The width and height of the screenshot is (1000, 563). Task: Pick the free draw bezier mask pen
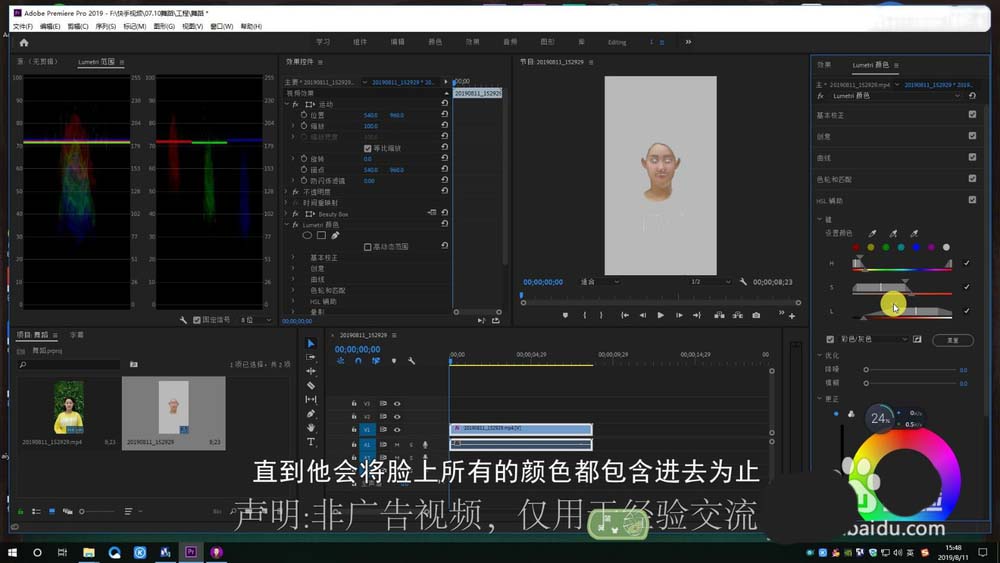pyautogui.click(x=335, y=235)
